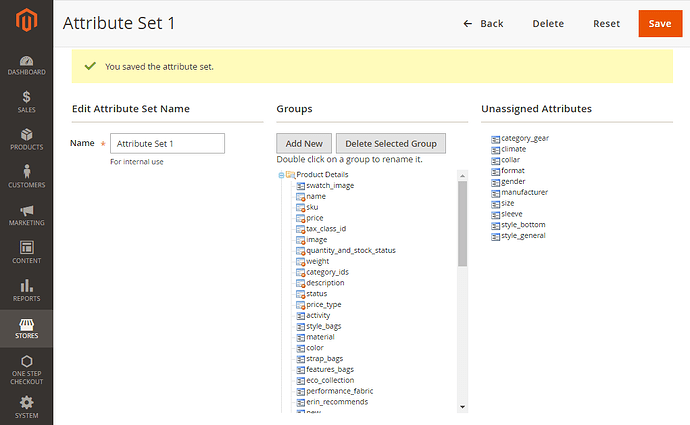Open the Customers sidebar menu
This screenshot has height=425, width=690.
26,177
